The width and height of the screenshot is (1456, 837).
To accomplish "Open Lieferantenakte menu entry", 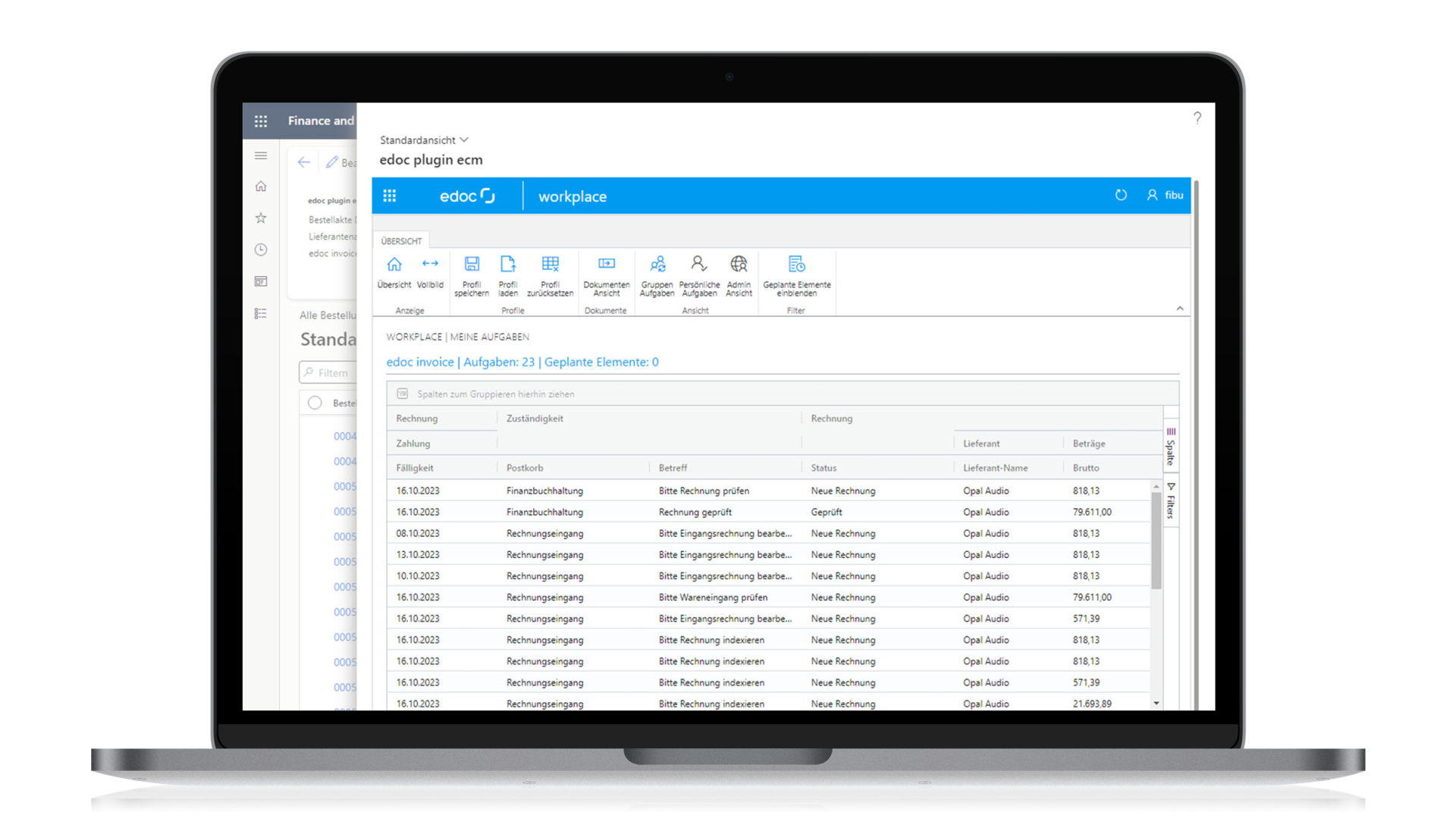I will [332, 237].
